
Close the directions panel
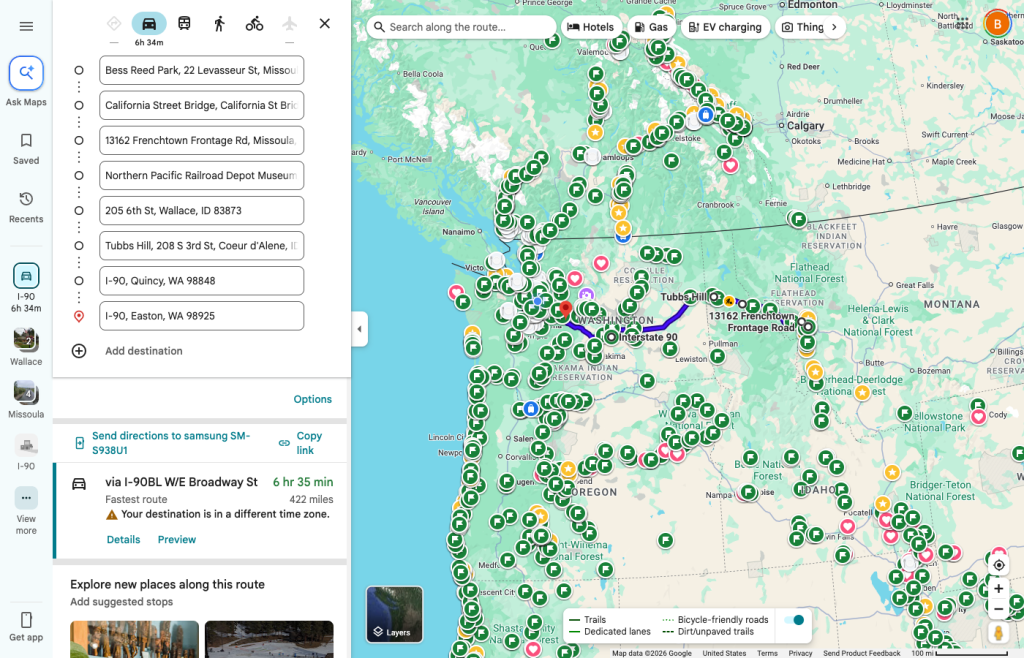pyautogui.click(x=325, y=24)
